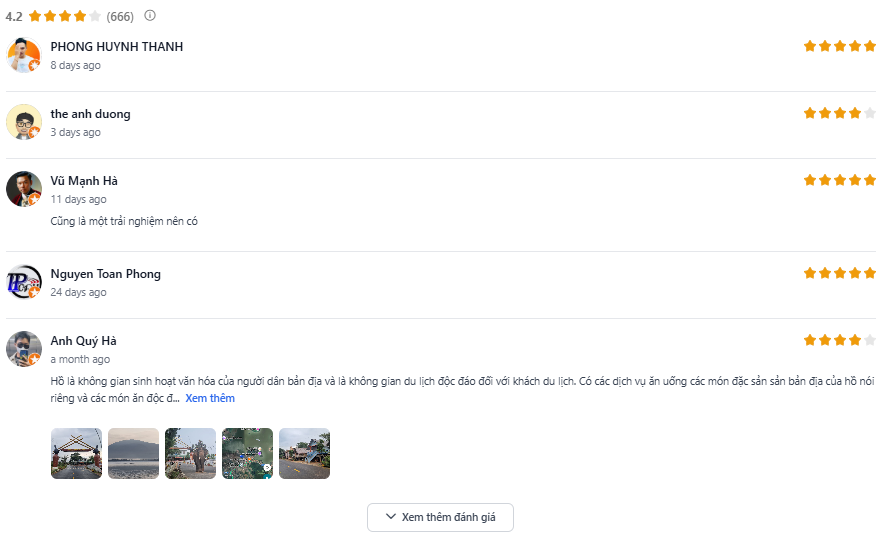Expand Anh Quý Hà's review via Xem thêm
This screenshot has width=886, height=541.
210,398
